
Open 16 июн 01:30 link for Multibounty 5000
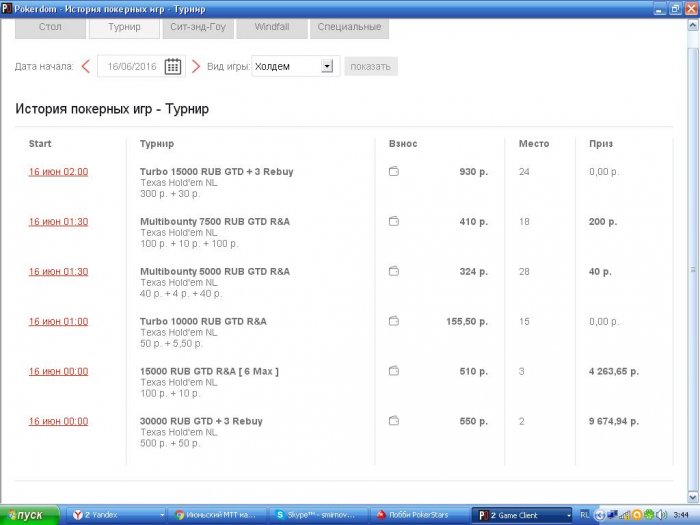[58, 272]
